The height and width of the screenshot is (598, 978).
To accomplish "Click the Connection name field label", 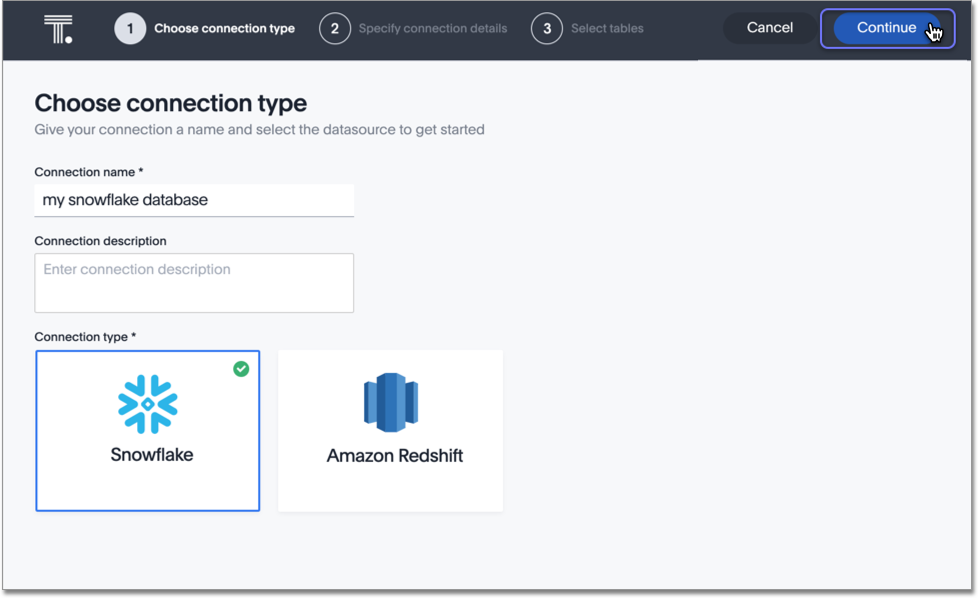I will 88,172.
